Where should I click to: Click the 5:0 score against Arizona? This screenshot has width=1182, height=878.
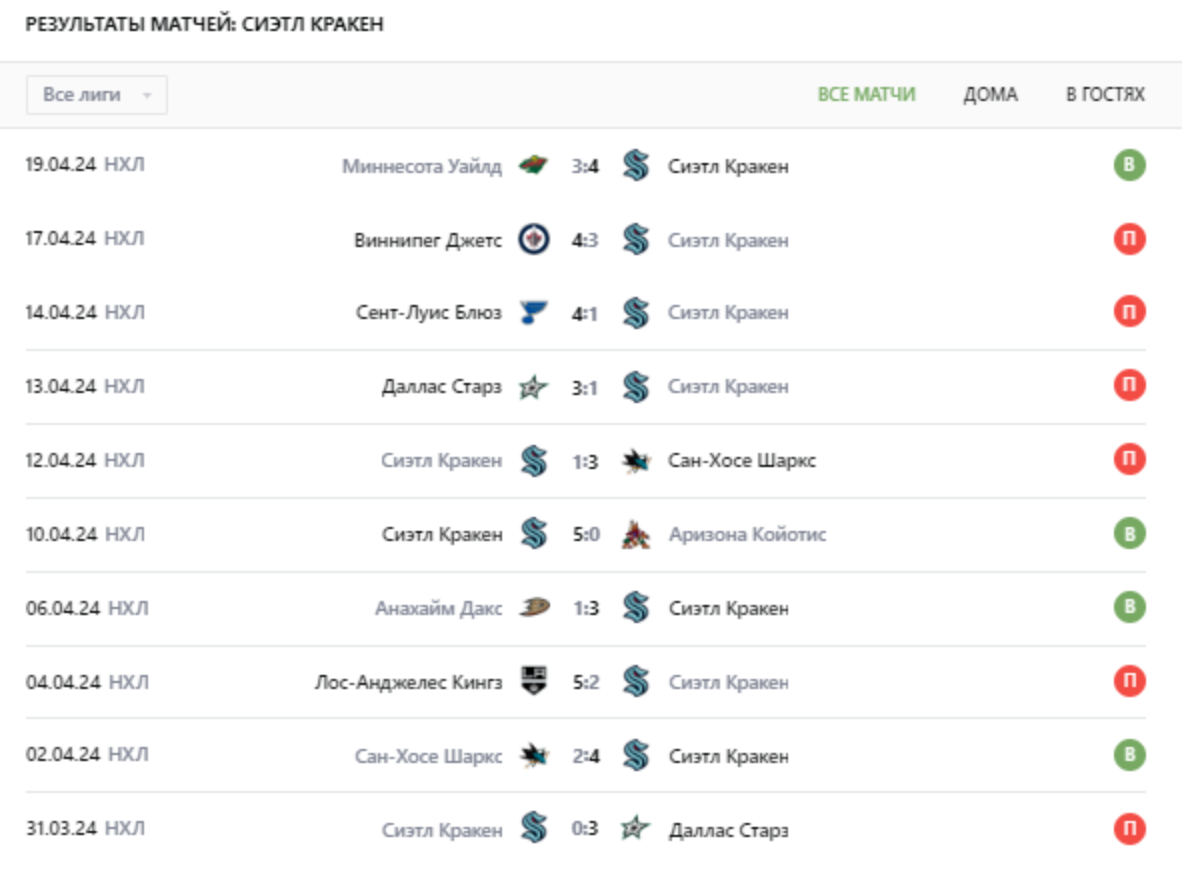(x=586, y=535)
